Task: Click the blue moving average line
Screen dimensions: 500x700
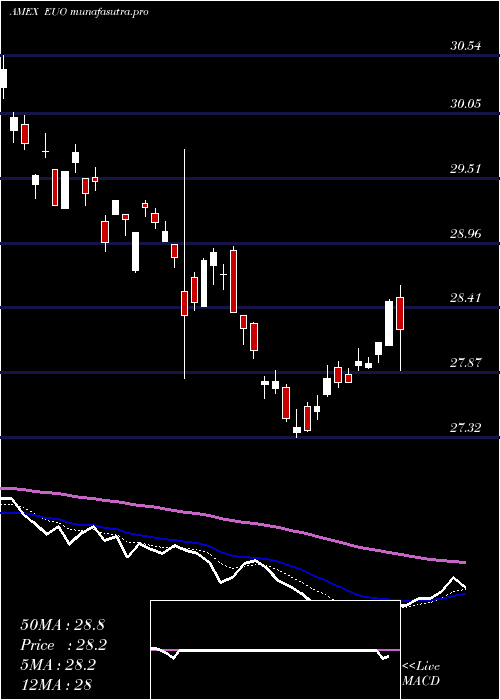Action: tap(232, 556)
